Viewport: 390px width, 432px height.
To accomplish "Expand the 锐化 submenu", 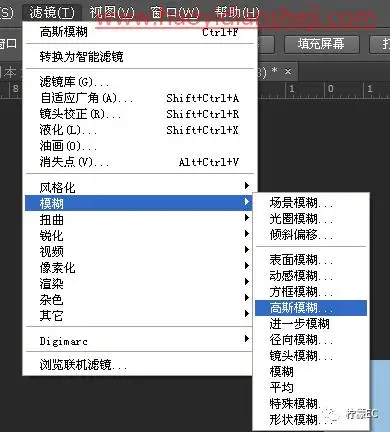I will point(138,235).
